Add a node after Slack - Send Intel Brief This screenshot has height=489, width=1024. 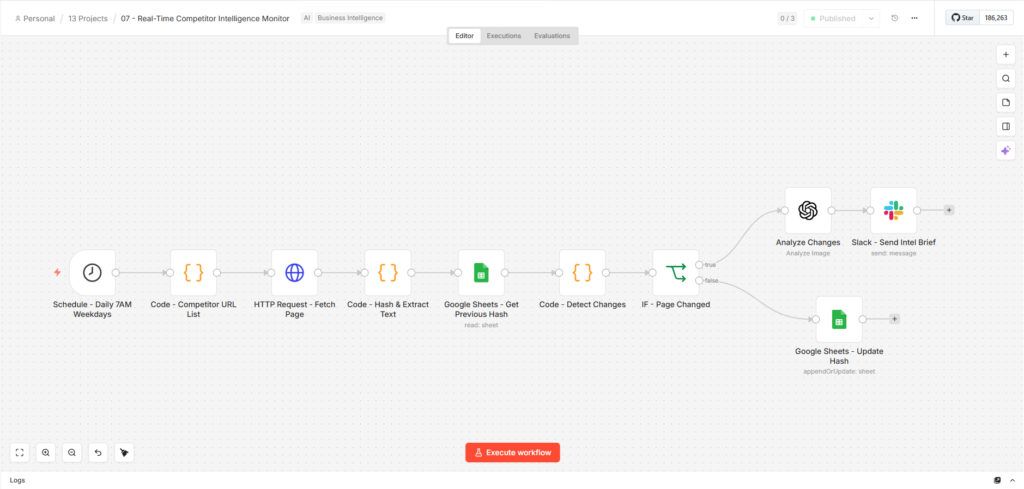[x=949, y=210]
